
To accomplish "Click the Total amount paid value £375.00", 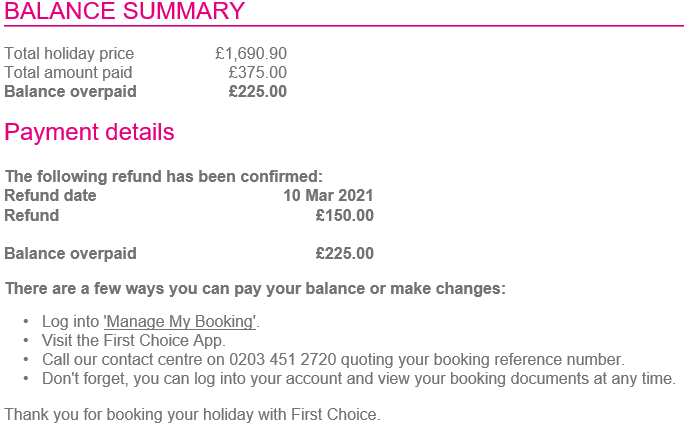I will (x=258, y=73).
